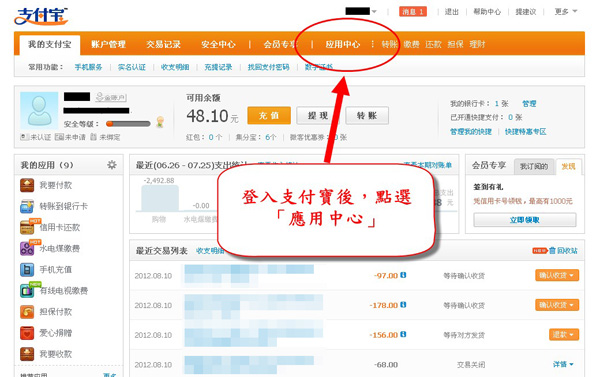Open 充提记录 quick link
600x377 pixels.
(x=218, y=67)
